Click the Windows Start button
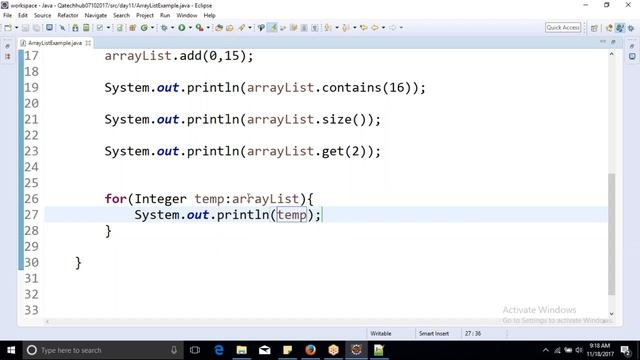Screen dimensions: 640x360 point(11,350)
